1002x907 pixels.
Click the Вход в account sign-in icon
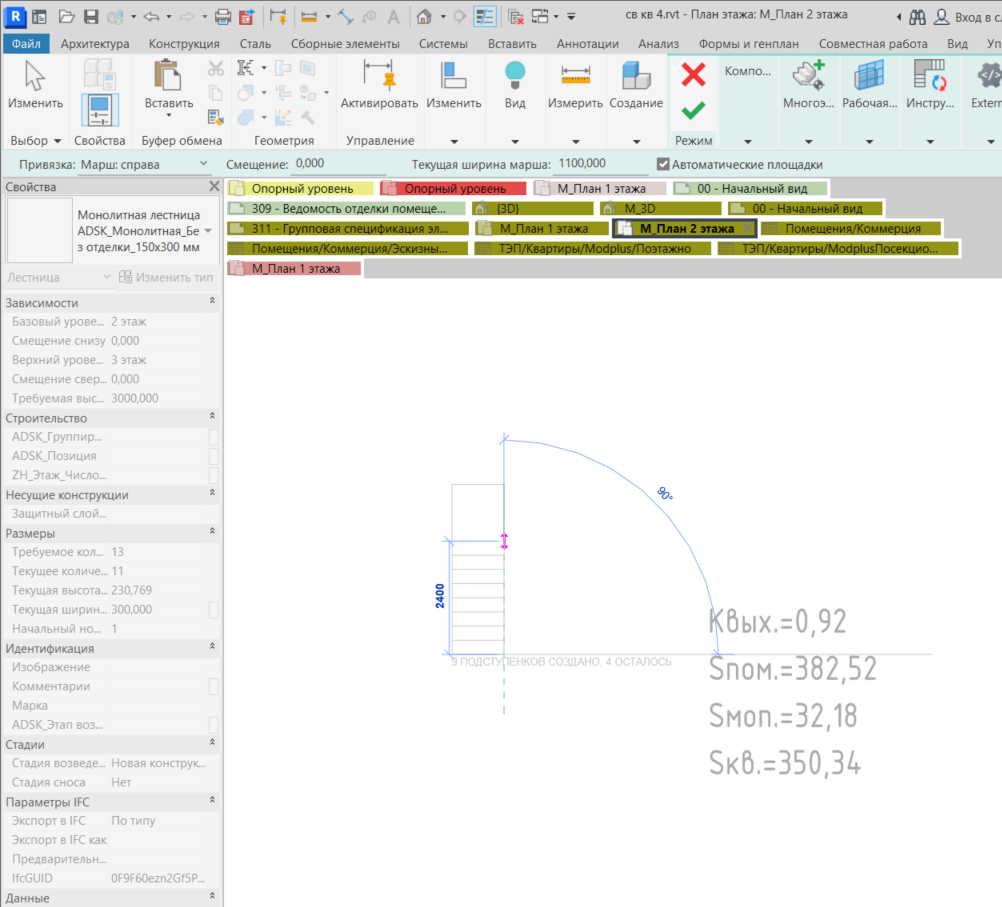click(941, 17)
